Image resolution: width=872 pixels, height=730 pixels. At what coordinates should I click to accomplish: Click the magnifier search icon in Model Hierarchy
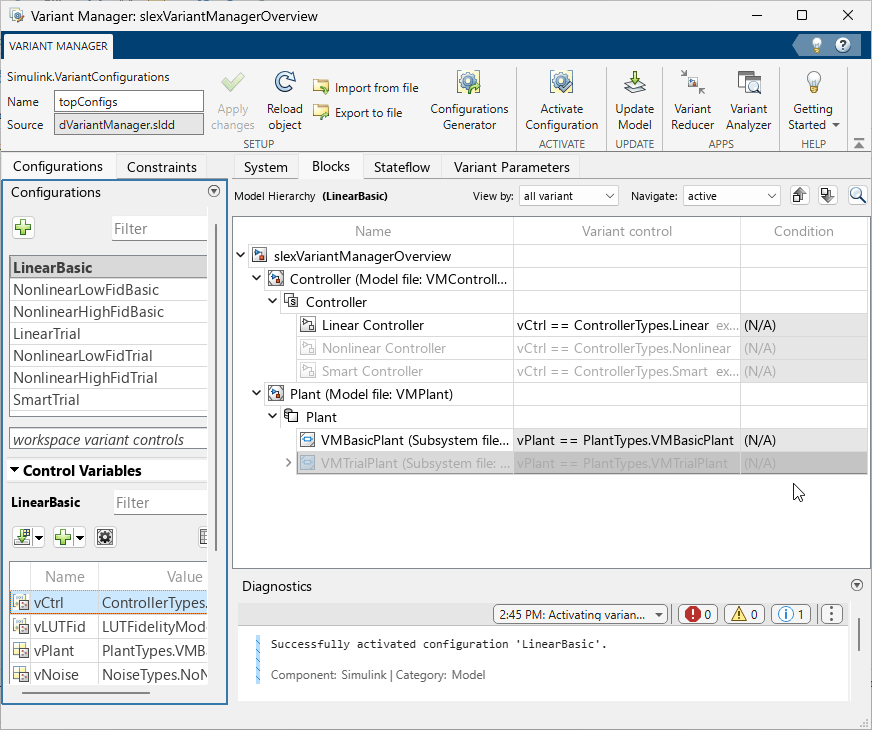coord(857,196)
